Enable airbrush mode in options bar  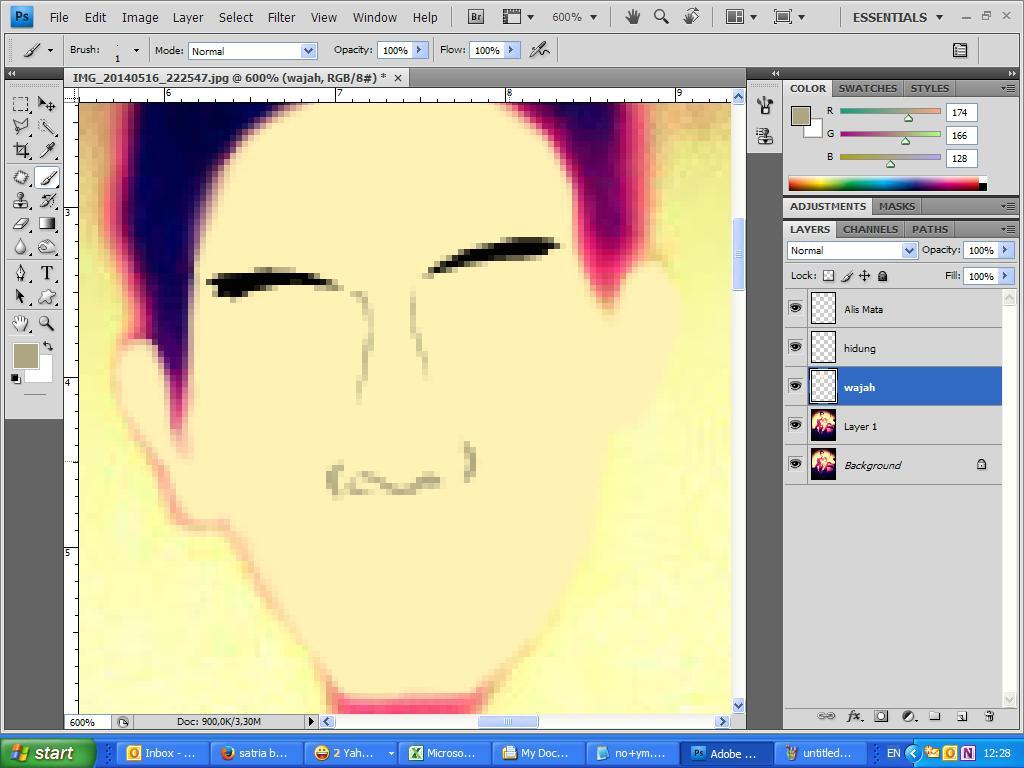click(539, 50)
